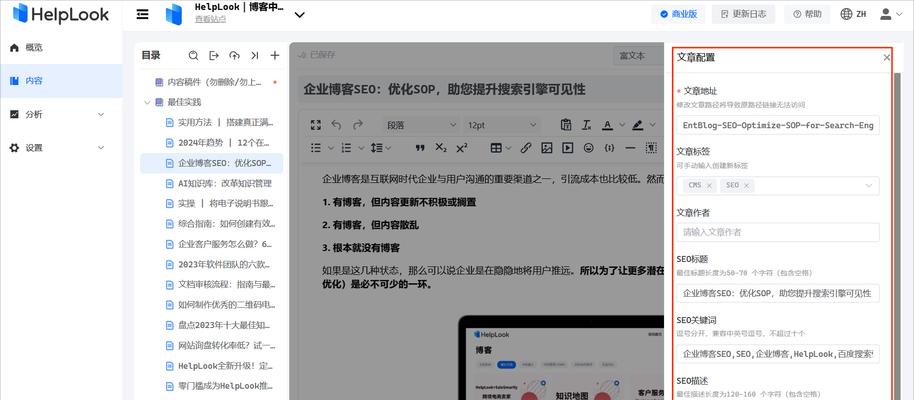914x400 pixels.
Task: Go to 内容 in the sidebar
Action: pyautogui.click(x=61, y=80)
